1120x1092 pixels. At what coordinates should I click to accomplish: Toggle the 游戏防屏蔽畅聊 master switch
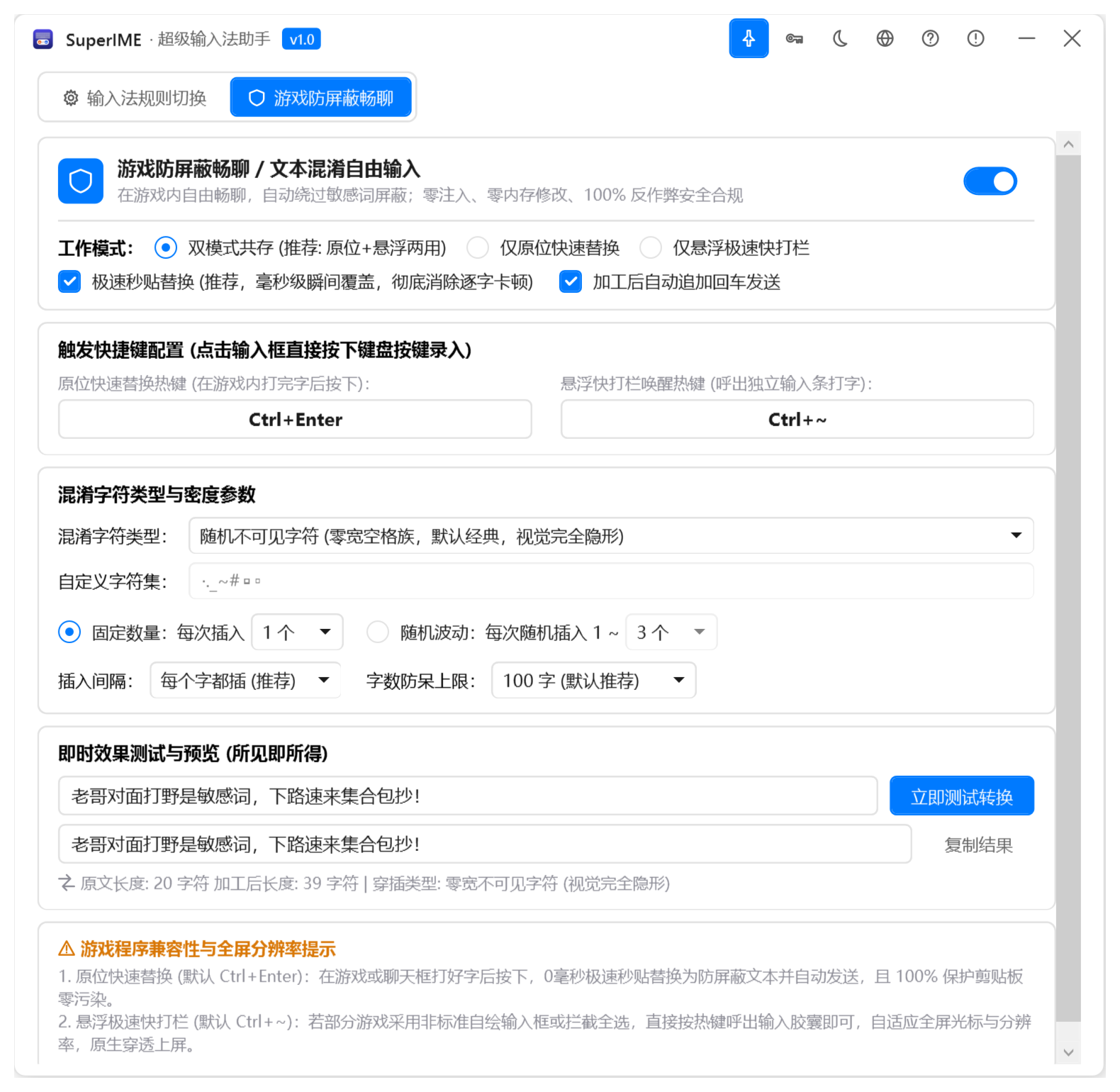990,181
